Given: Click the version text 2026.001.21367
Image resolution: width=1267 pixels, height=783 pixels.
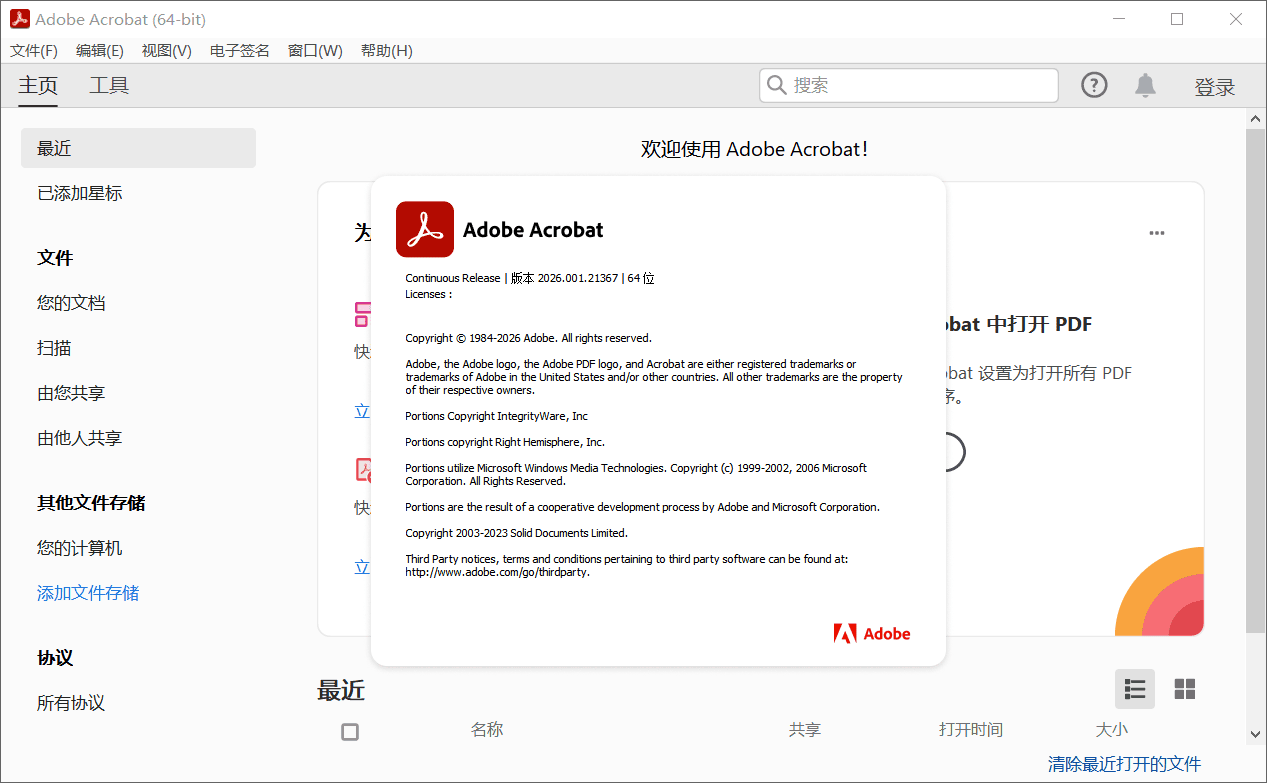Looking at the screenshot, I should (578, 278).
